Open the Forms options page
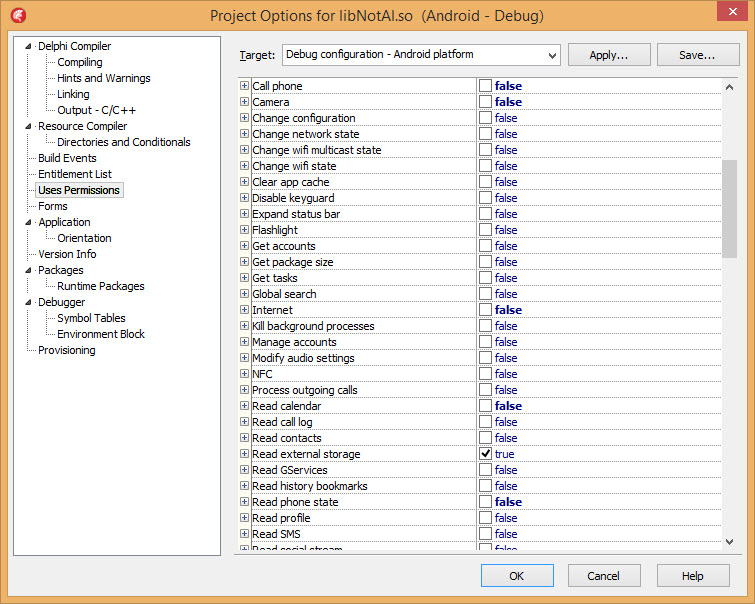The height and width of the screenshot is (604, 755). click(x=53, y=206)
